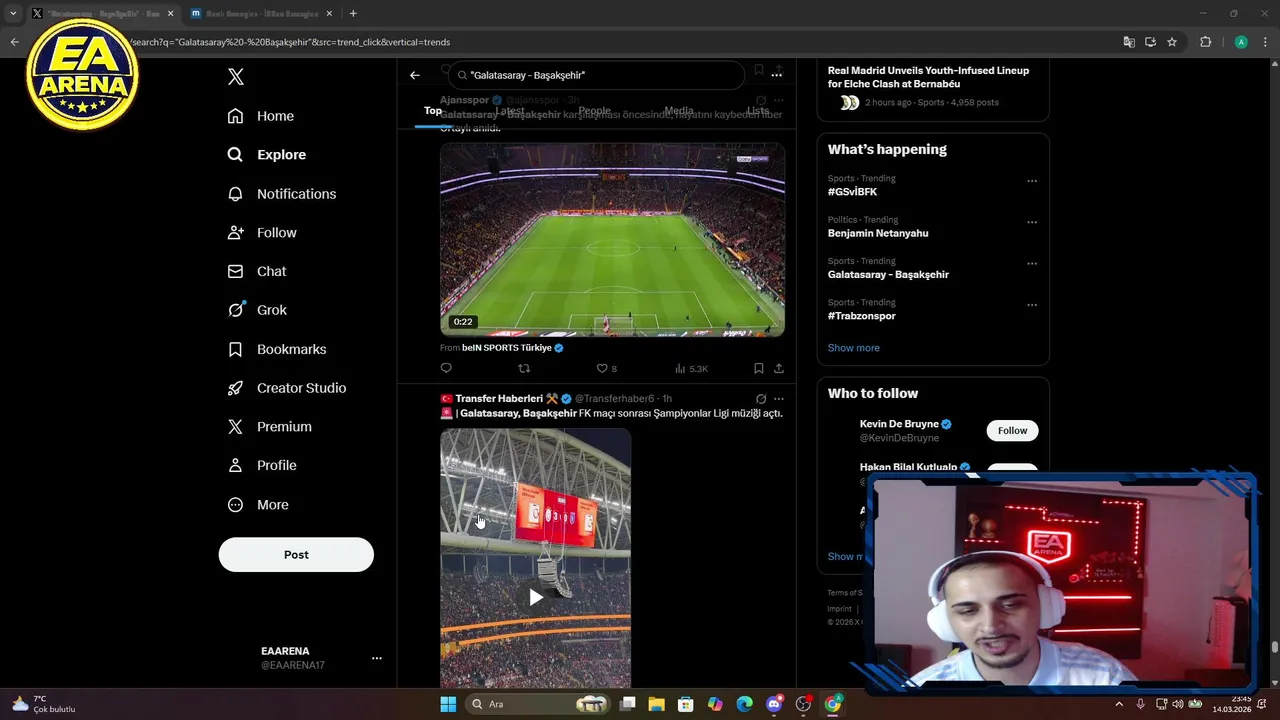This screenshot has height=720, width=1280.
Task: View 5.3K analytics of video post
Action: [691, 368]
